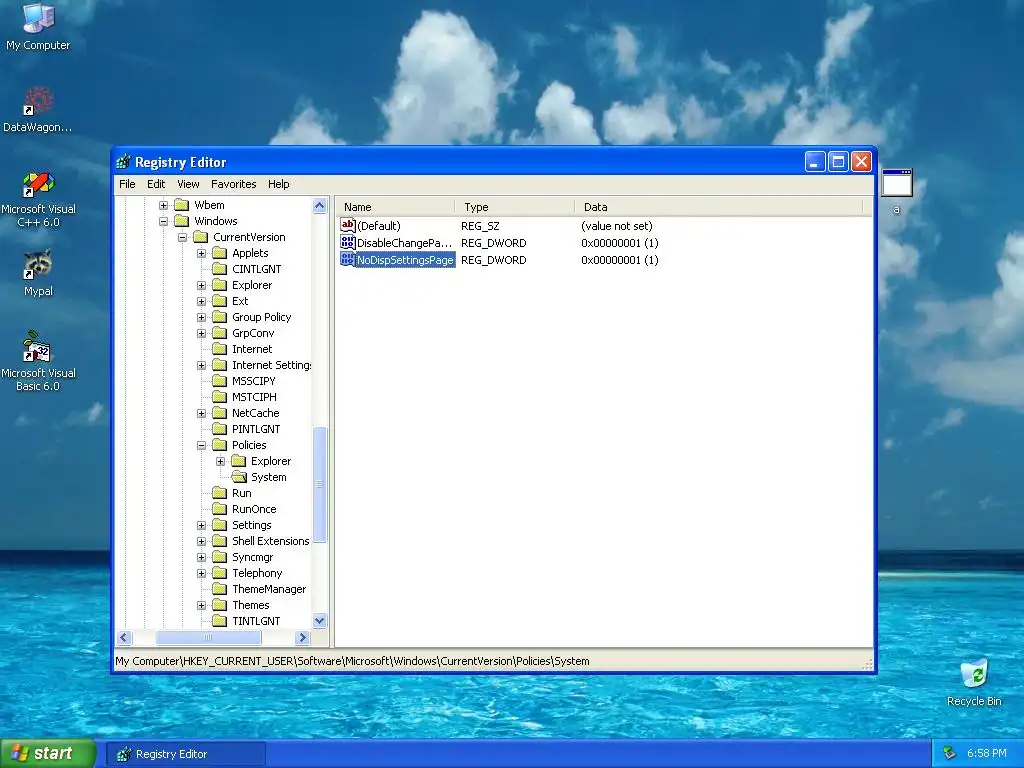Sort values by the Name column header

395,207
